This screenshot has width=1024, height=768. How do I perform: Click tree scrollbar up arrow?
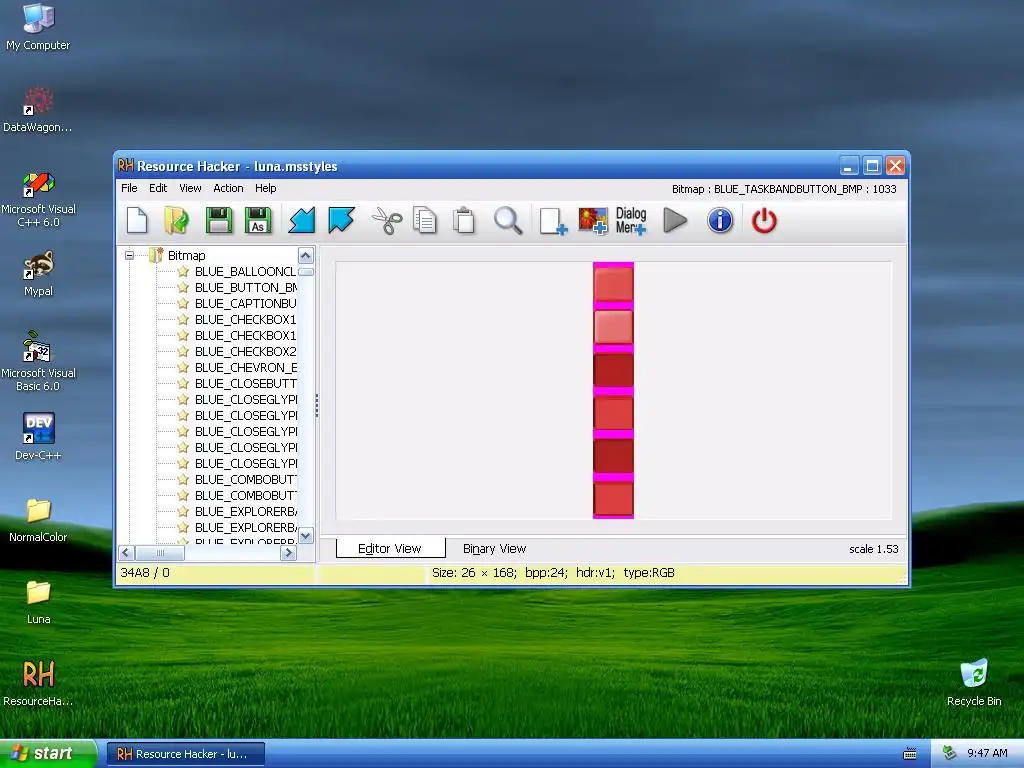[x=306, y=255]
